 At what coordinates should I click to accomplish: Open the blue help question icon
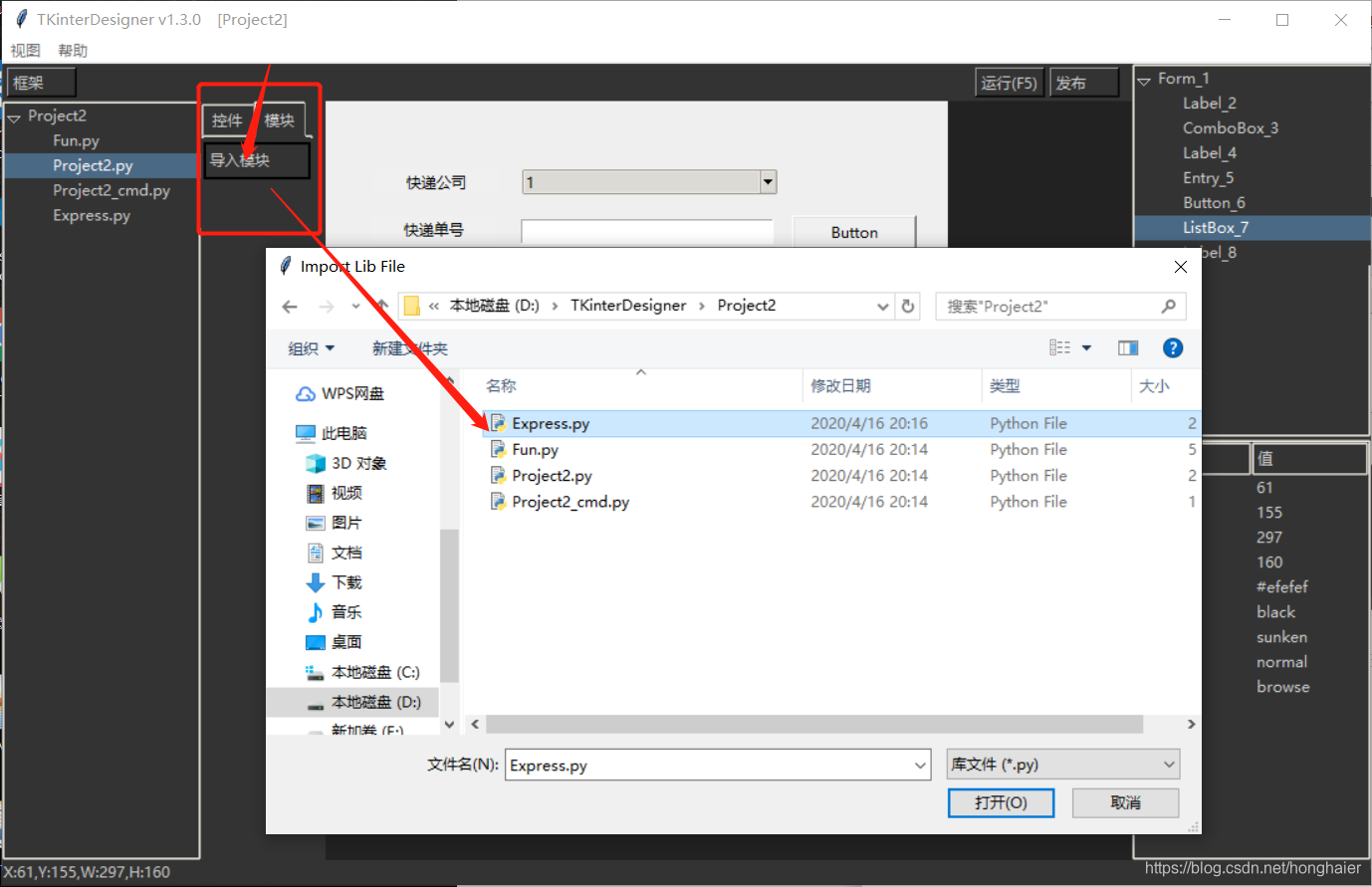click(x=1173, y=347)
